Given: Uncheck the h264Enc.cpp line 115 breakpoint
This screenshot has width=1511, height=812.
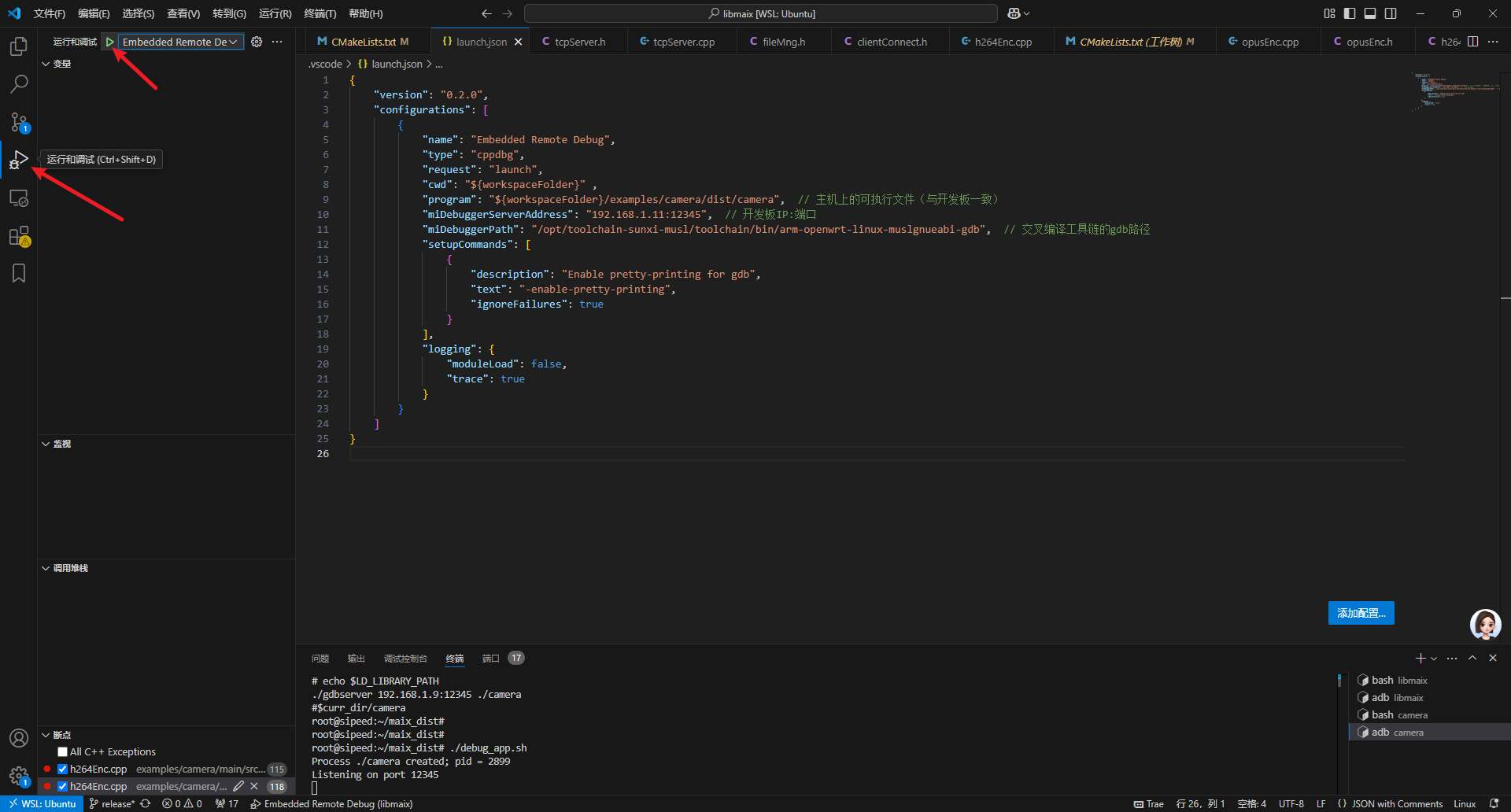Looking at the screenshot, I should click(x=63, y=770).
